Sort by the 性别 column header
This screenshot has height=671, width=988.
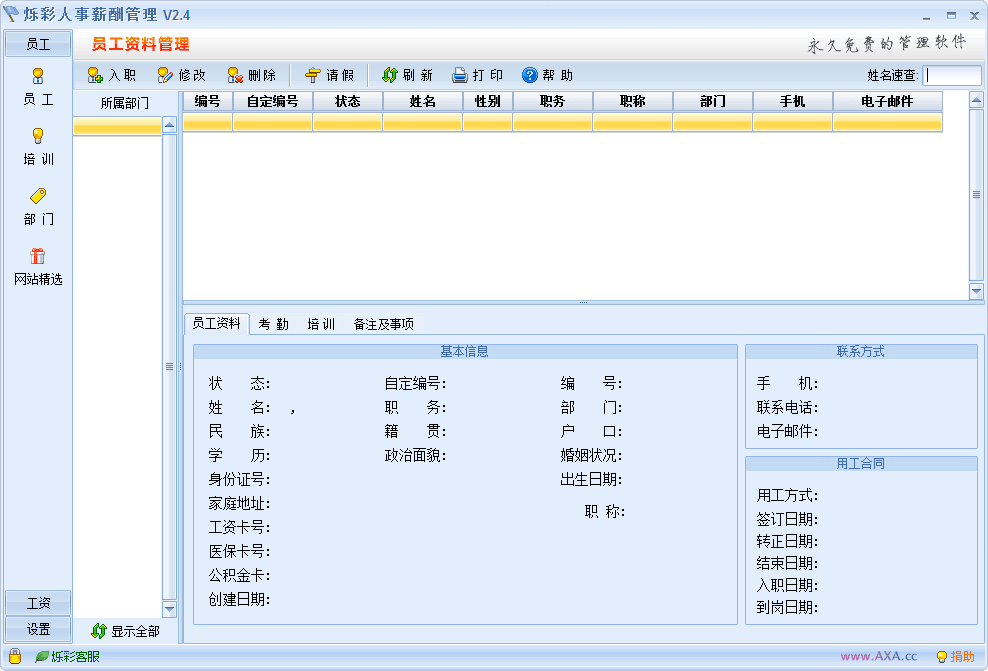tap(488, 101)
